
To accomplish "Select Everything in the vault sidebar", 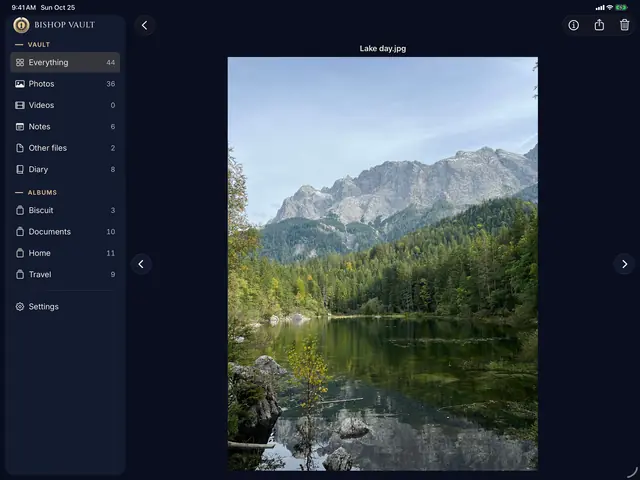I will click(x=65, y=62).
